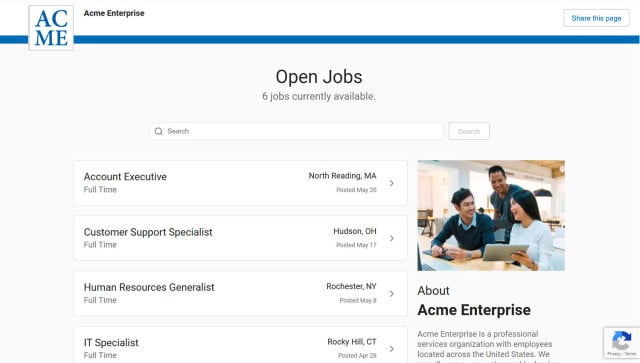The image size is (640, 363).
Task: Click the Open Jobs heading
Action: [319, 77]
